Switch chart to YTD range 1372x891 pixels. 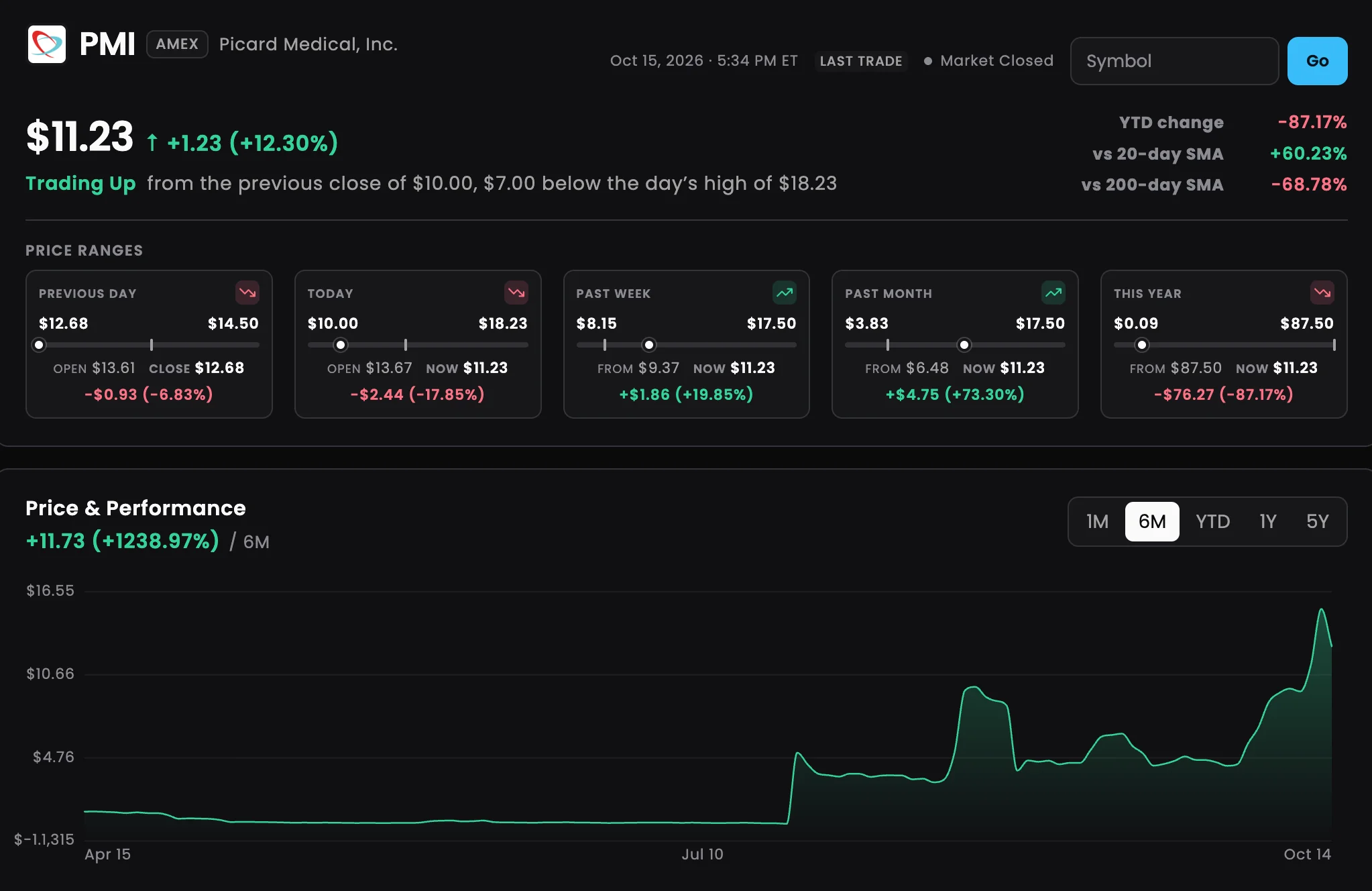click(x=1212, y=521)
